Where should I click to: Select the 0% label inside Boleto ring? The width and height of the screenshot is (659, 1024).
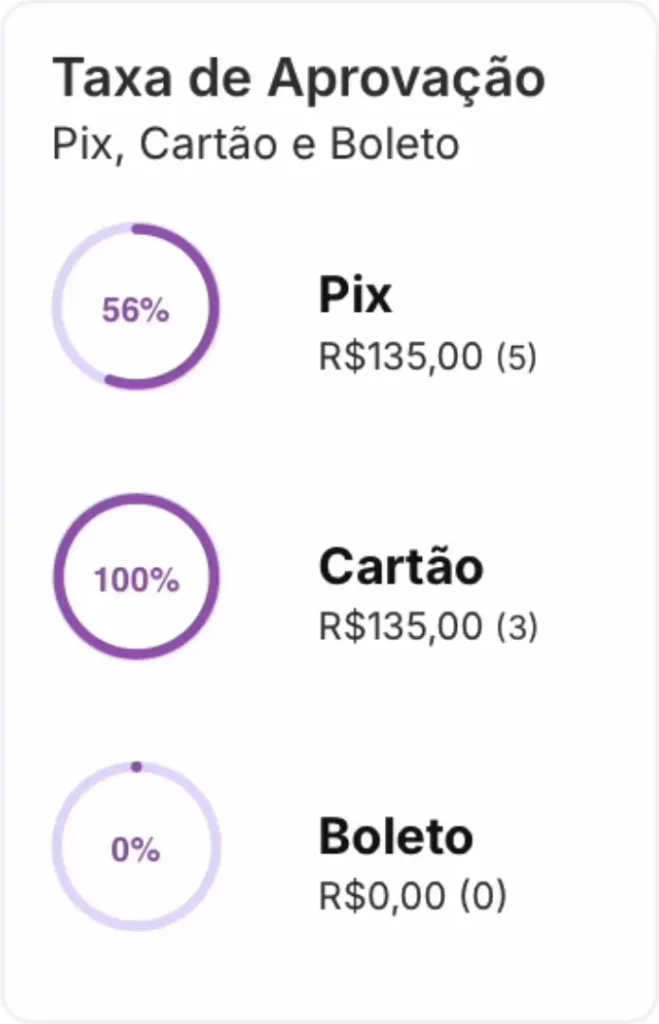[136, 850]
